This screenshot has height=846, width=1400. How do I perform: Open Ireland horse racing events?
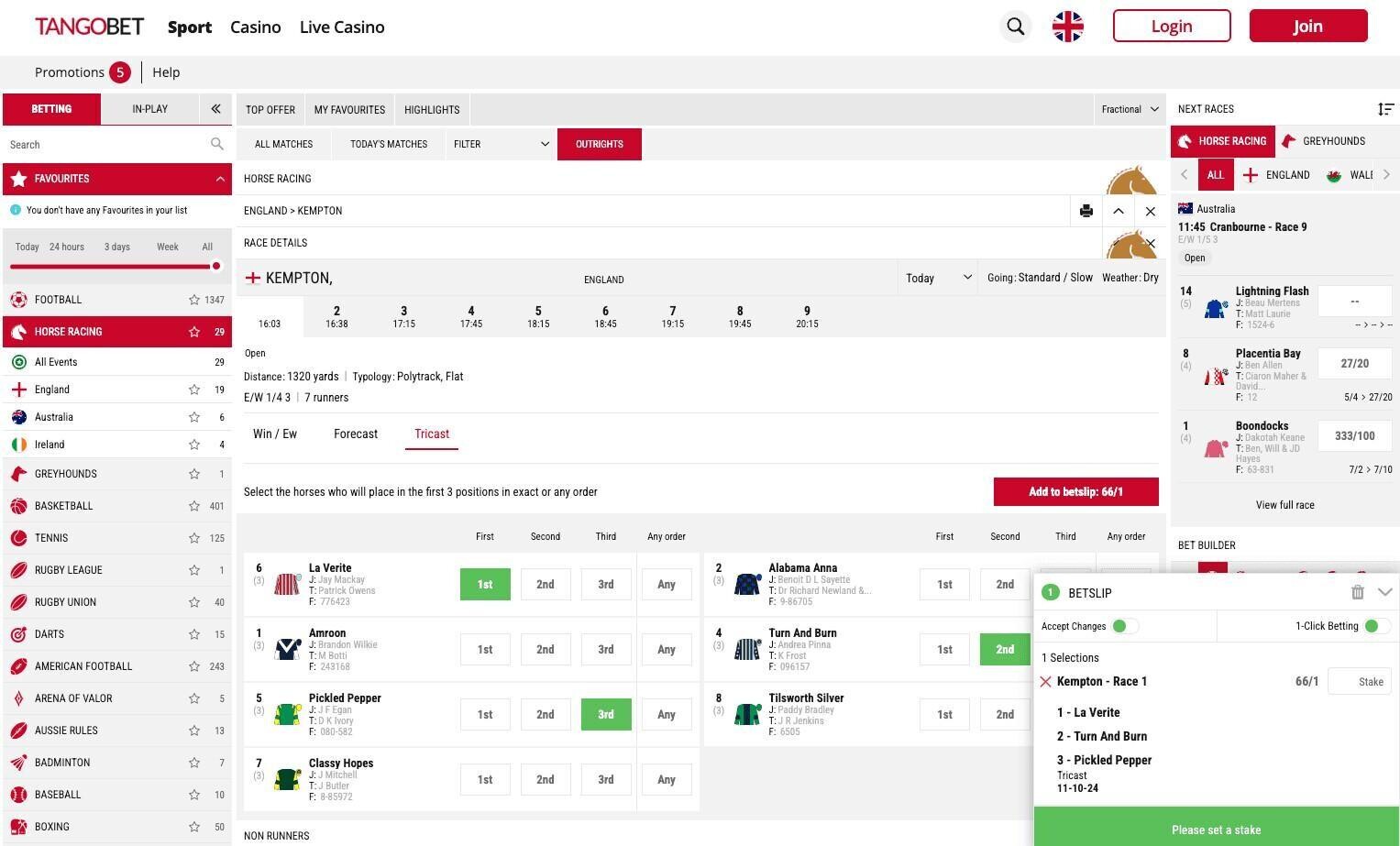(x=50, y=445)
